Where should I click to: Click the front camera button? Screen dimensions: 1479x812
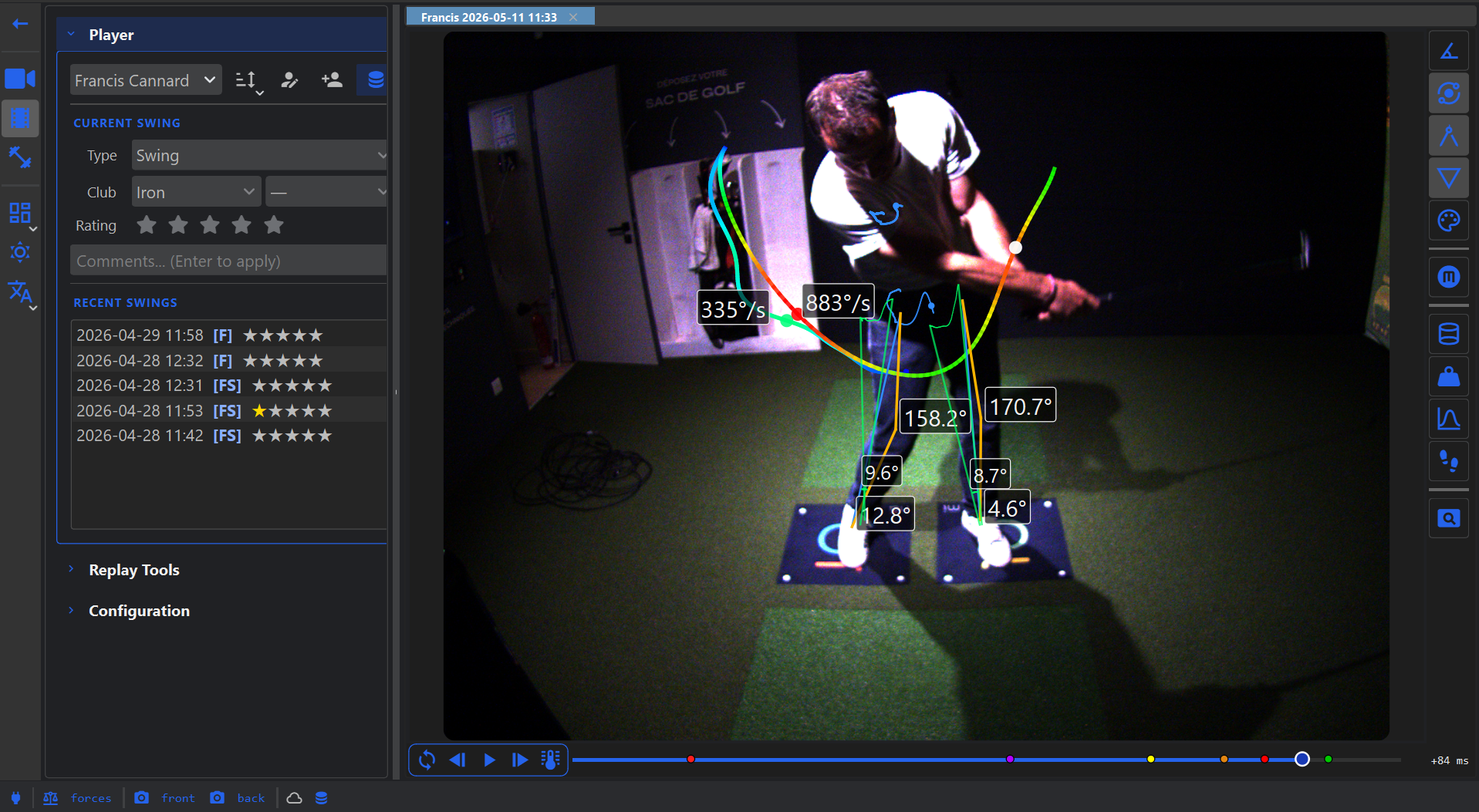pos(164,798)
